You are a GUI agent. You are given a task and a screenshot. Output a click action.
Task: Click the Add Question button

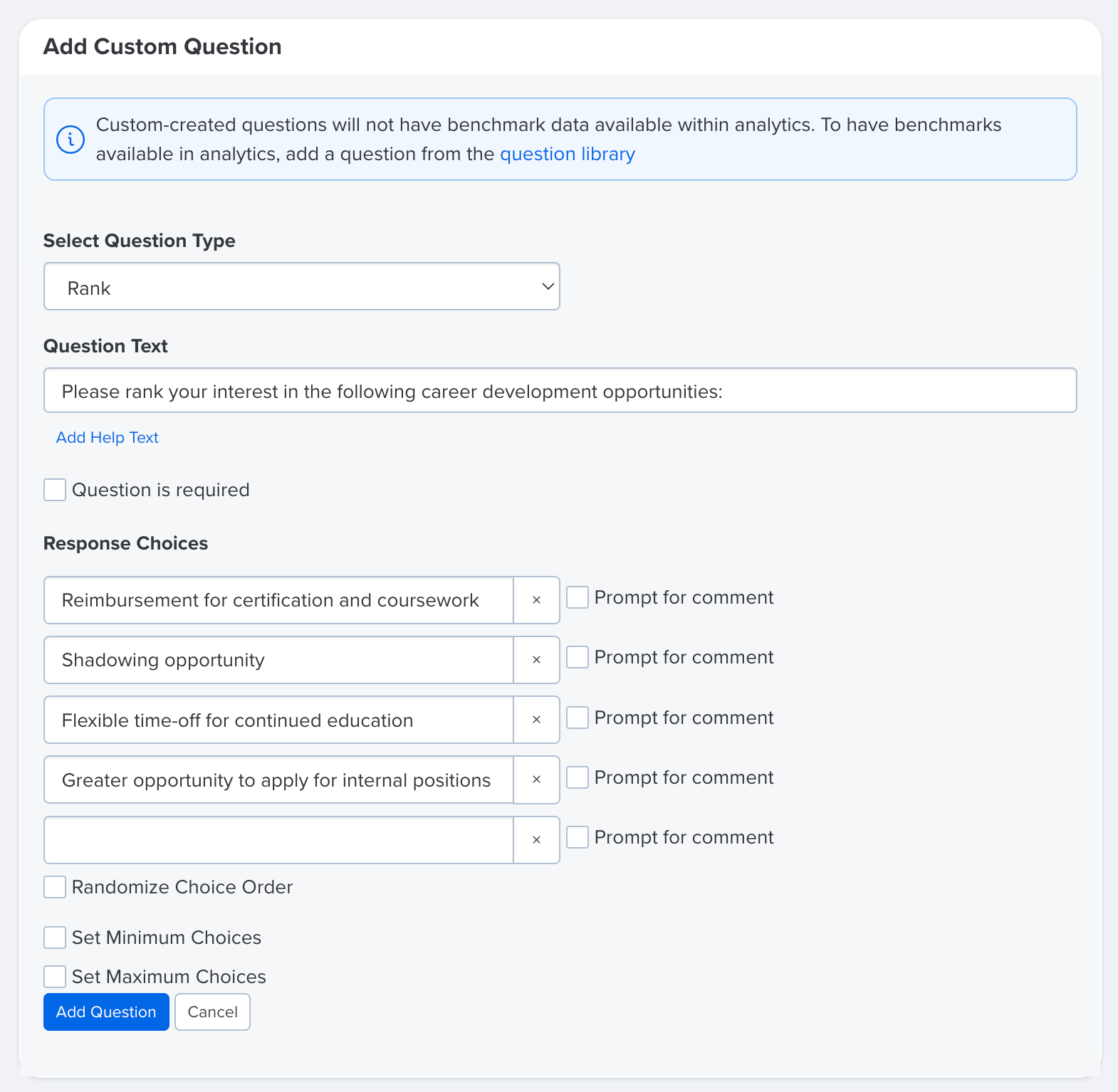click(x=105, y=1012)
